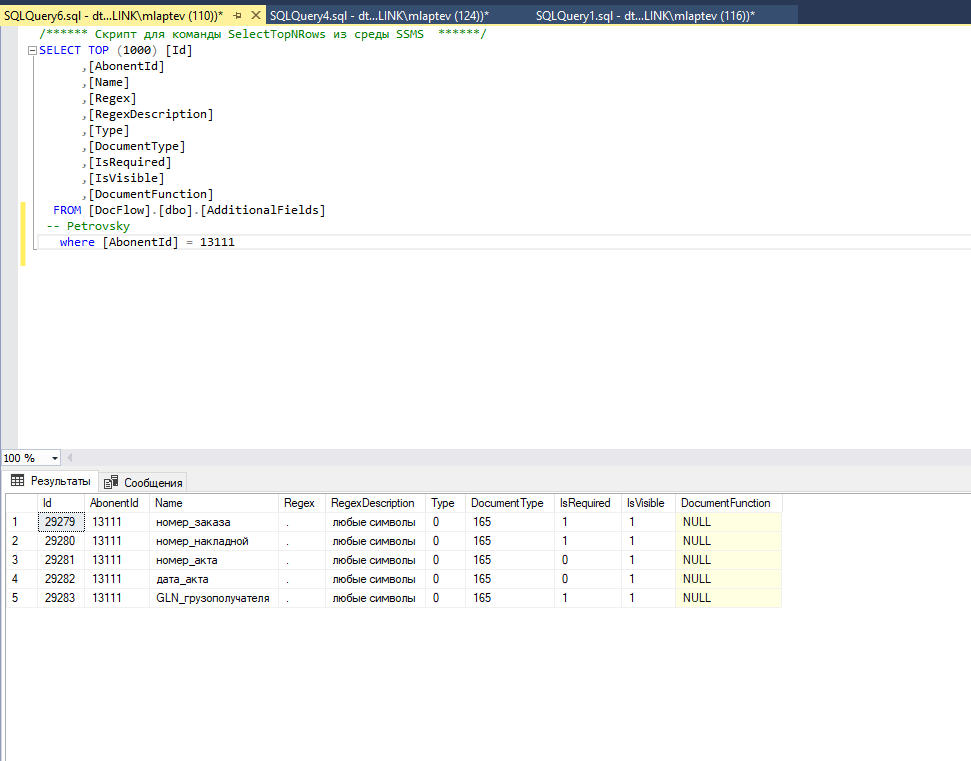Image resolution: width=971 pixels, height=761 pixels.
Task: Click the IsRequired column header
Action: tap(585, 503)
